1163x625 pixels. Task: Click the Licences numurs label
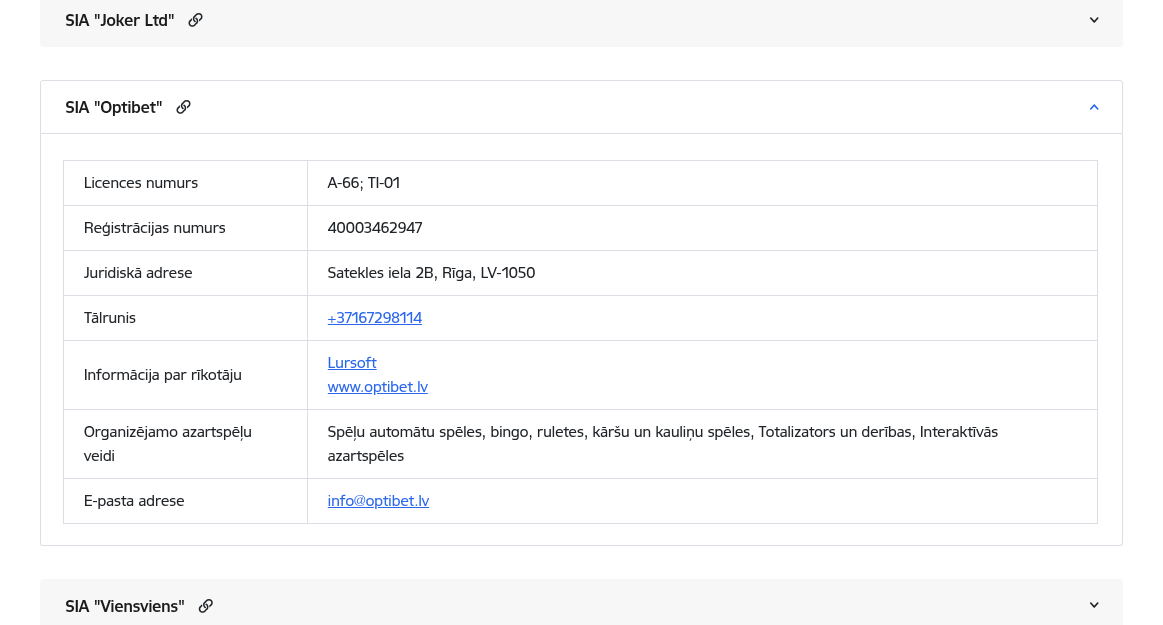coord(141,182)
